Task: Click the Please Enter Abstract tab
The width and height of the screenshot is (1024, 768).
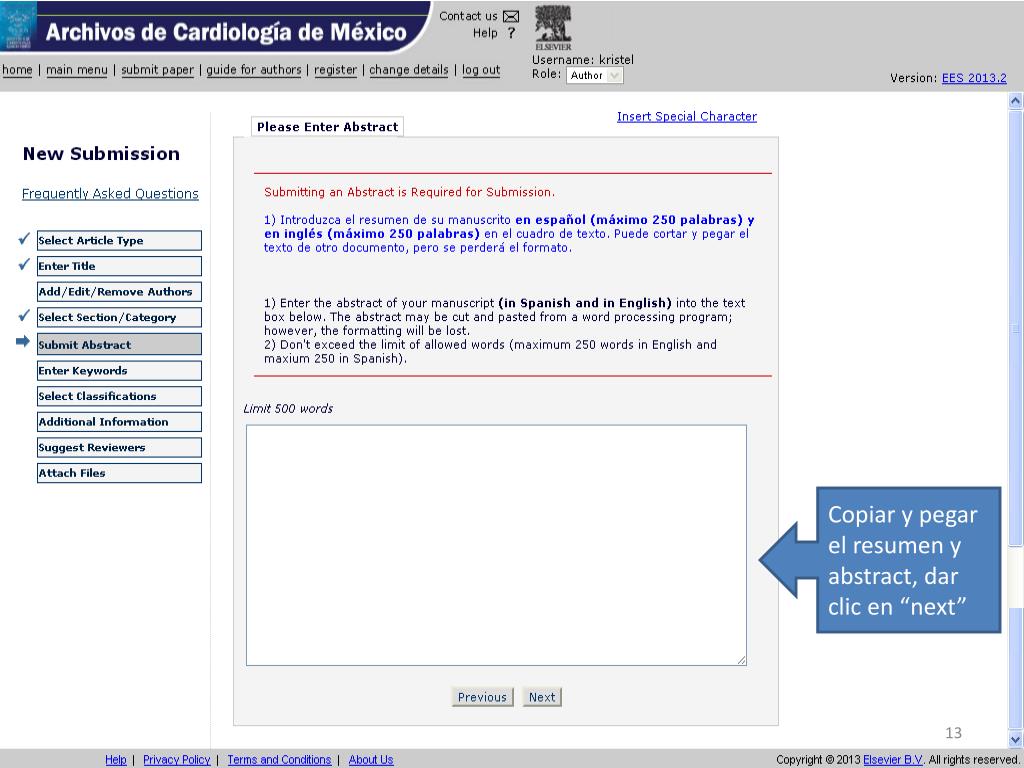Action: [x=327, y=127]
